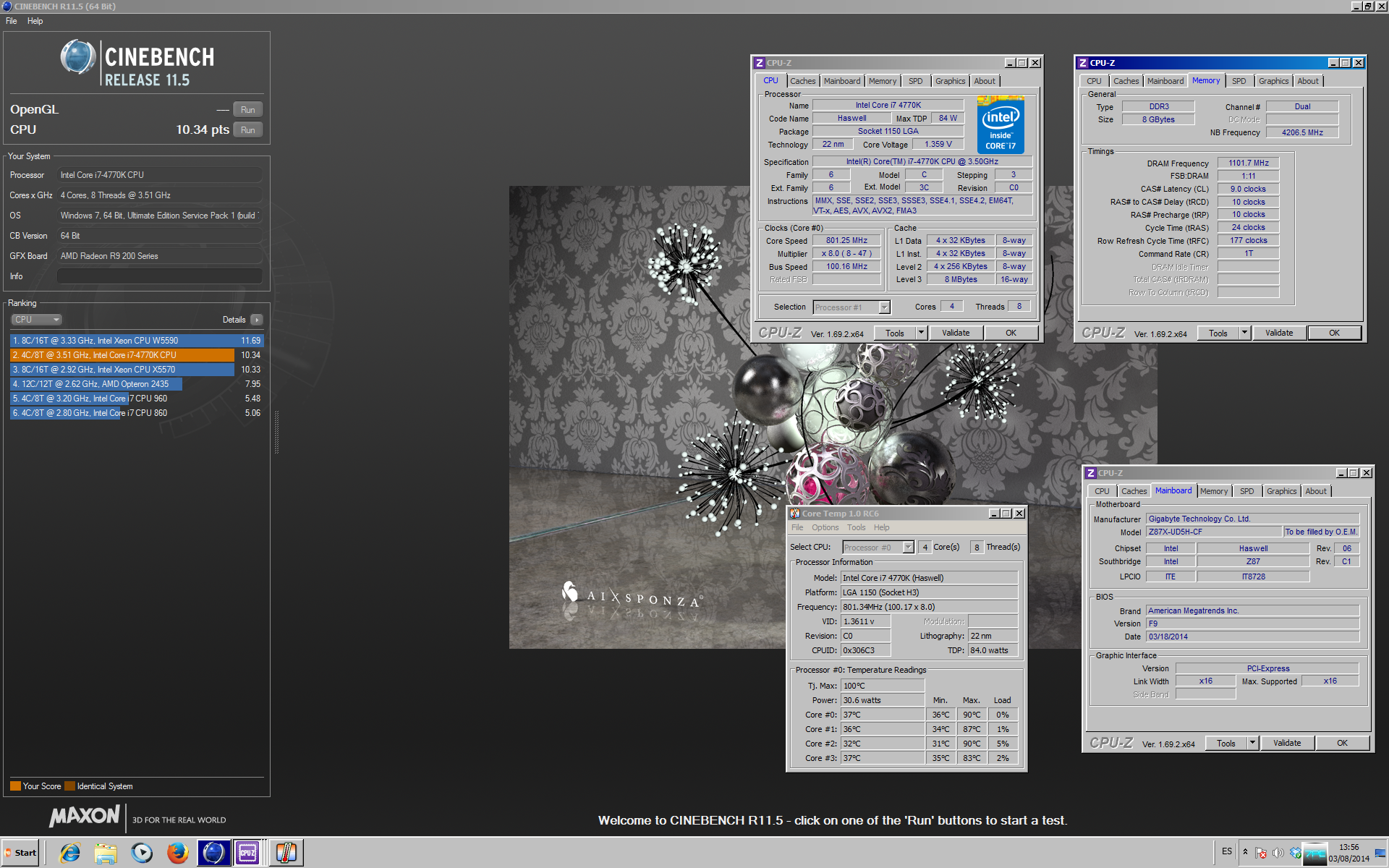Activate the Cinebench taskbar icon

(x=213, y=853)
